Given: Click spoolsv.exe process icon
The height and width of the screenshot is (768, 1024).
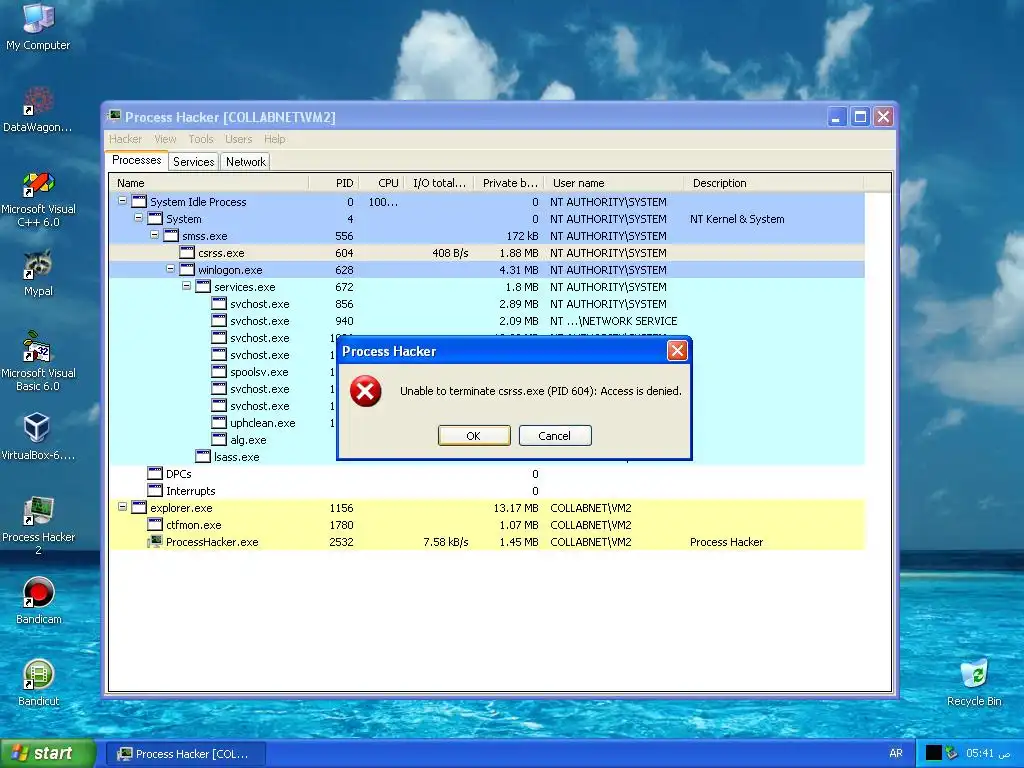Looking at the screenshot, I should [219, 372].
